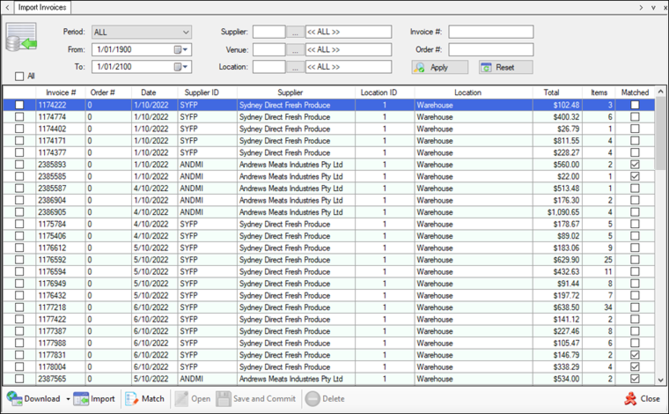This screenshot has height=414, width=669.
Task: Click the Match toolbar button
Action: click(145, 399)
